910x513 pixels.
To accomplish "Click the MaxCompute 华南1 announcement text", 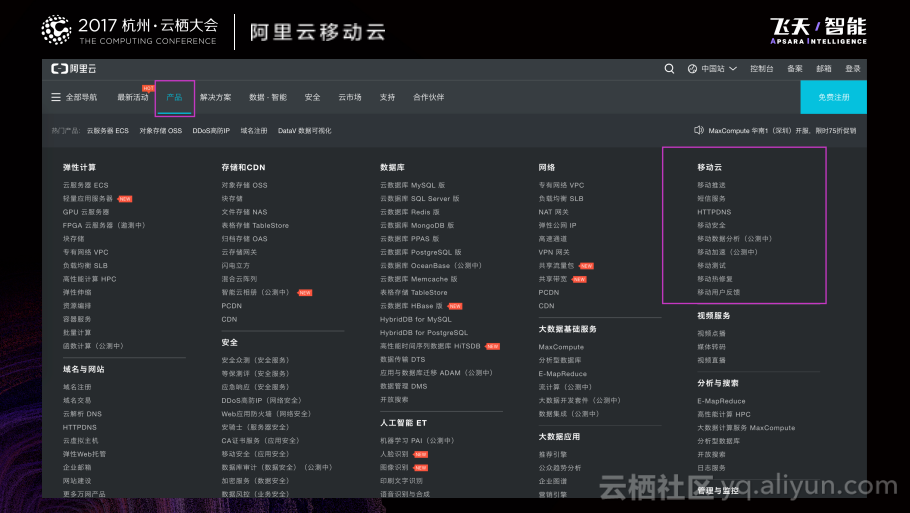I will coord(782,131).
